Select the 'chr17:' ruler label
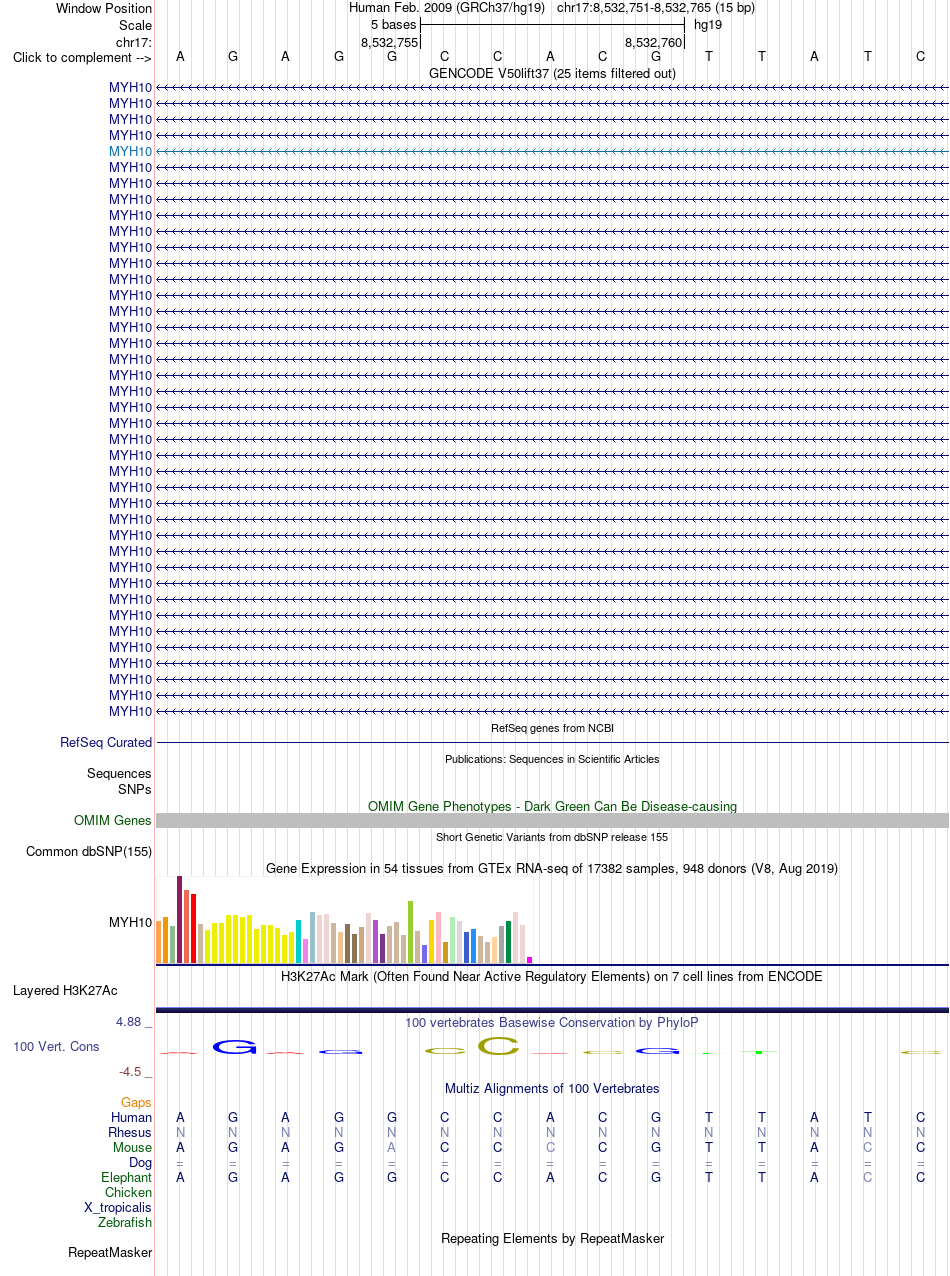 click(x=134, y=41)
